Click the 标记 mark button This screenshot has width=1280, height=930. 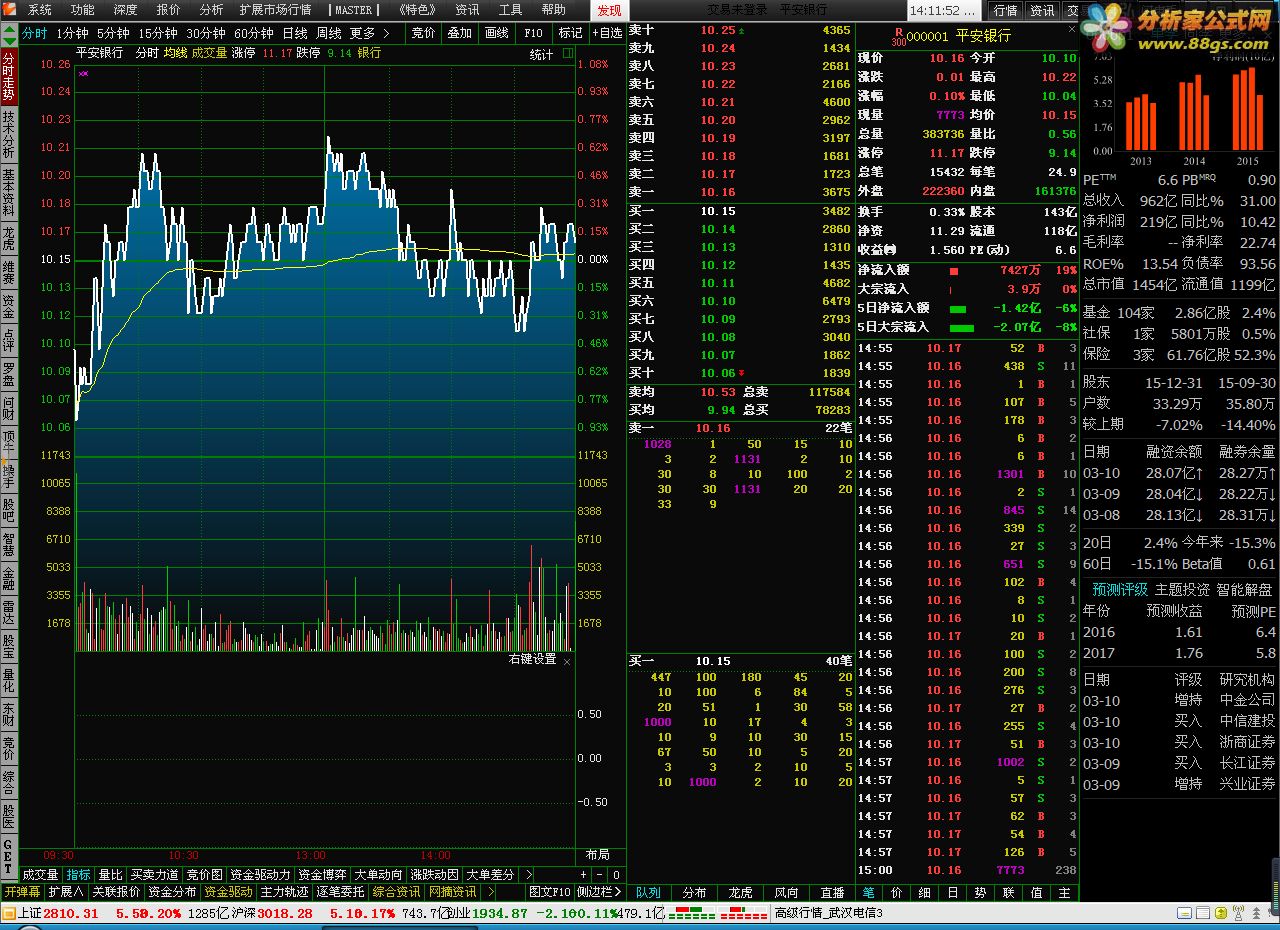570,33
